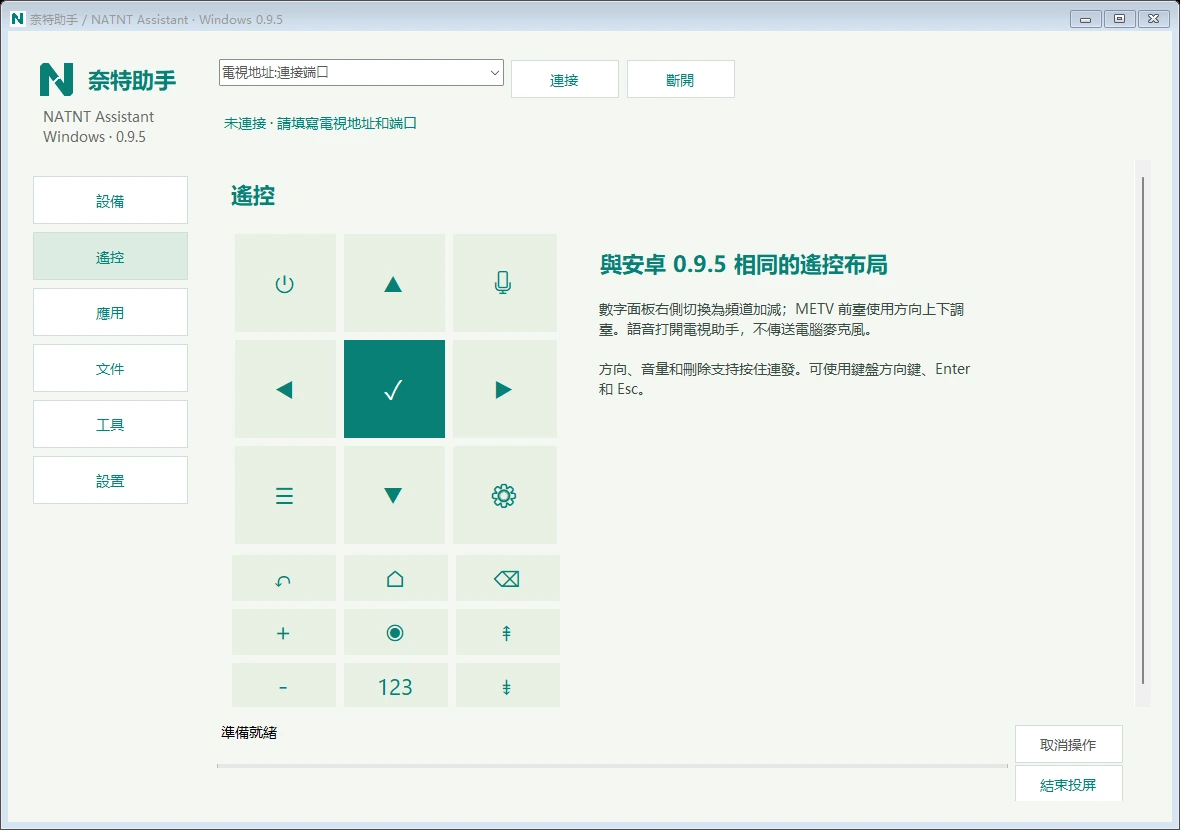Click the left arrow direction key
Viewport: 1180px width, 830px height.
tap(285, 389)
